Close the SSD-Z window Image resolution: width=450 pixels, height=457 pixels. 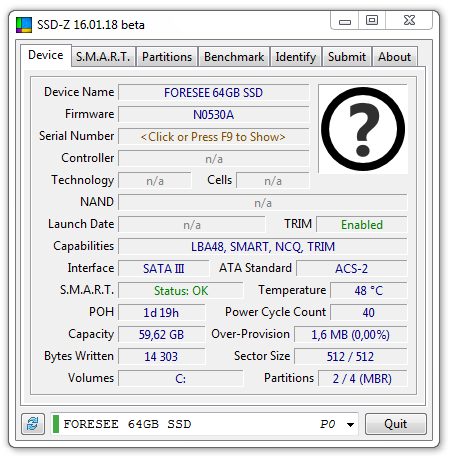[409, 21]
